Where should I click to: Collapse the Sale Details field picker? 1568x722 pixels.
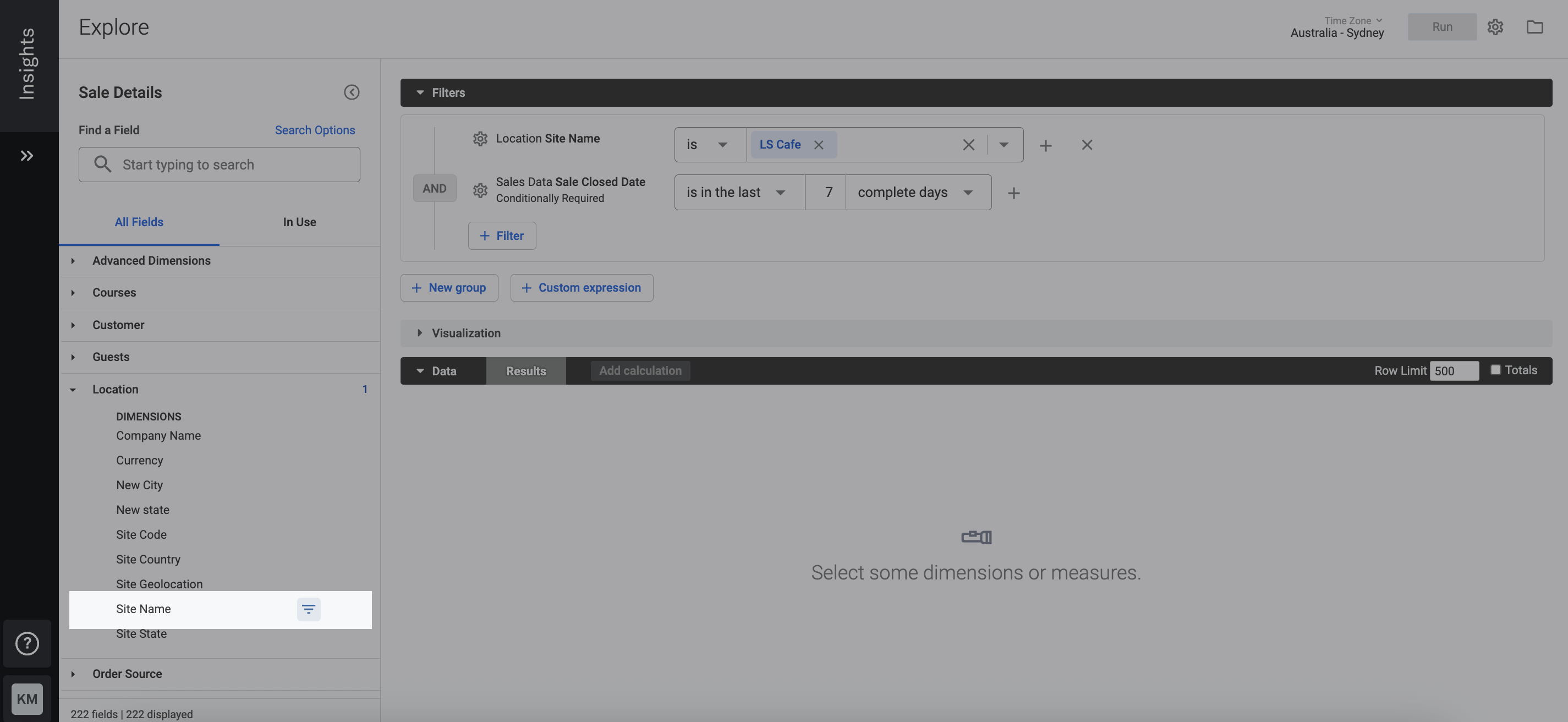[x=351, y=92]
